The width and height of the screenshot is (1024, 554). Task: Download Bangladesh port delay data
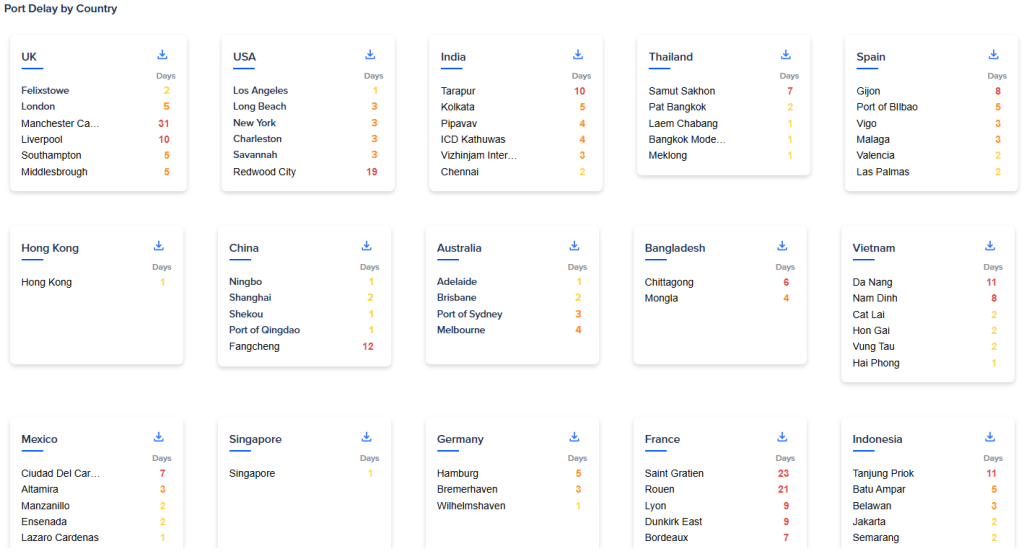click(x=782, y=246)
